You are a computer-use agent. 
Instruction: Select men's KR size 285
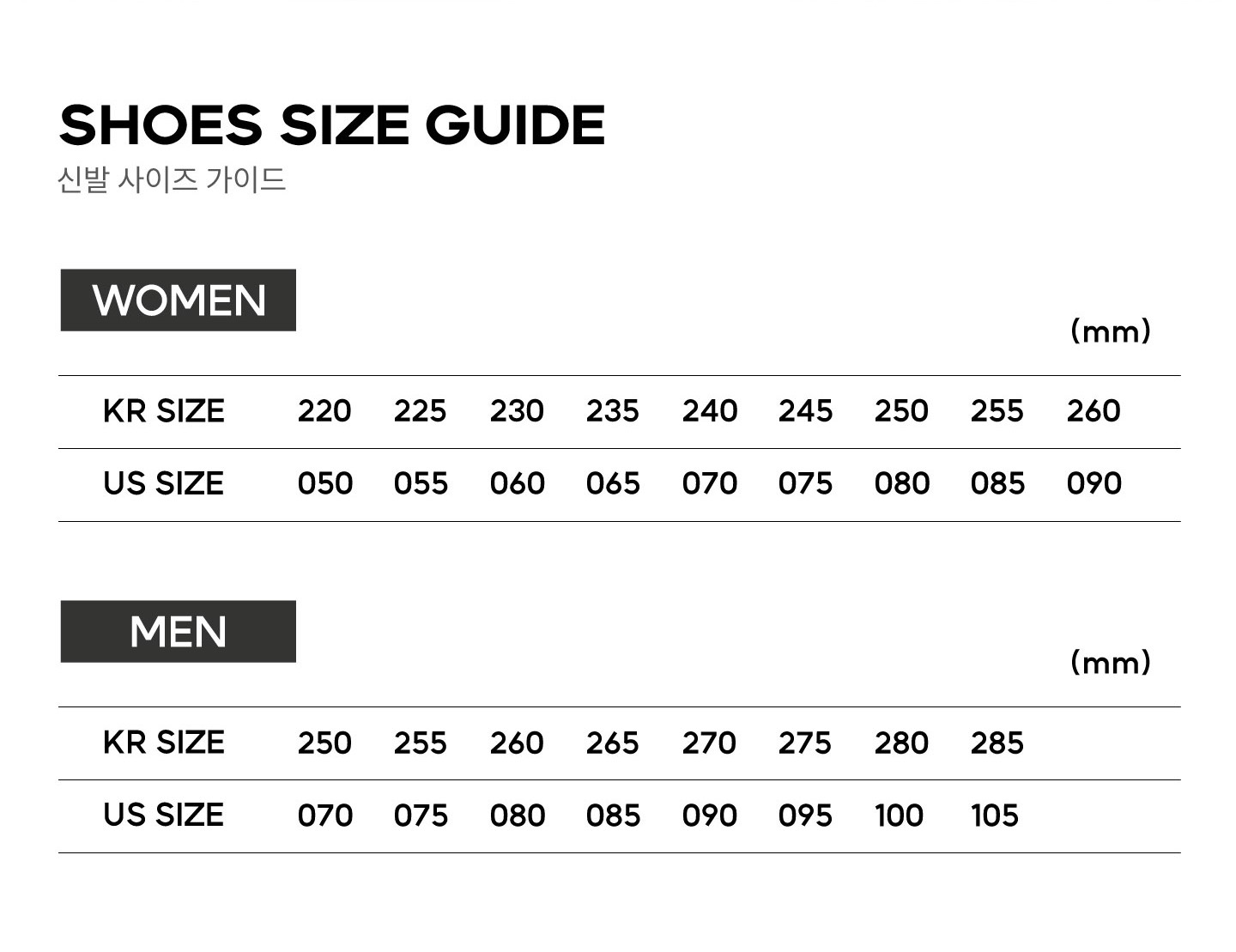(x=997, y=743)
